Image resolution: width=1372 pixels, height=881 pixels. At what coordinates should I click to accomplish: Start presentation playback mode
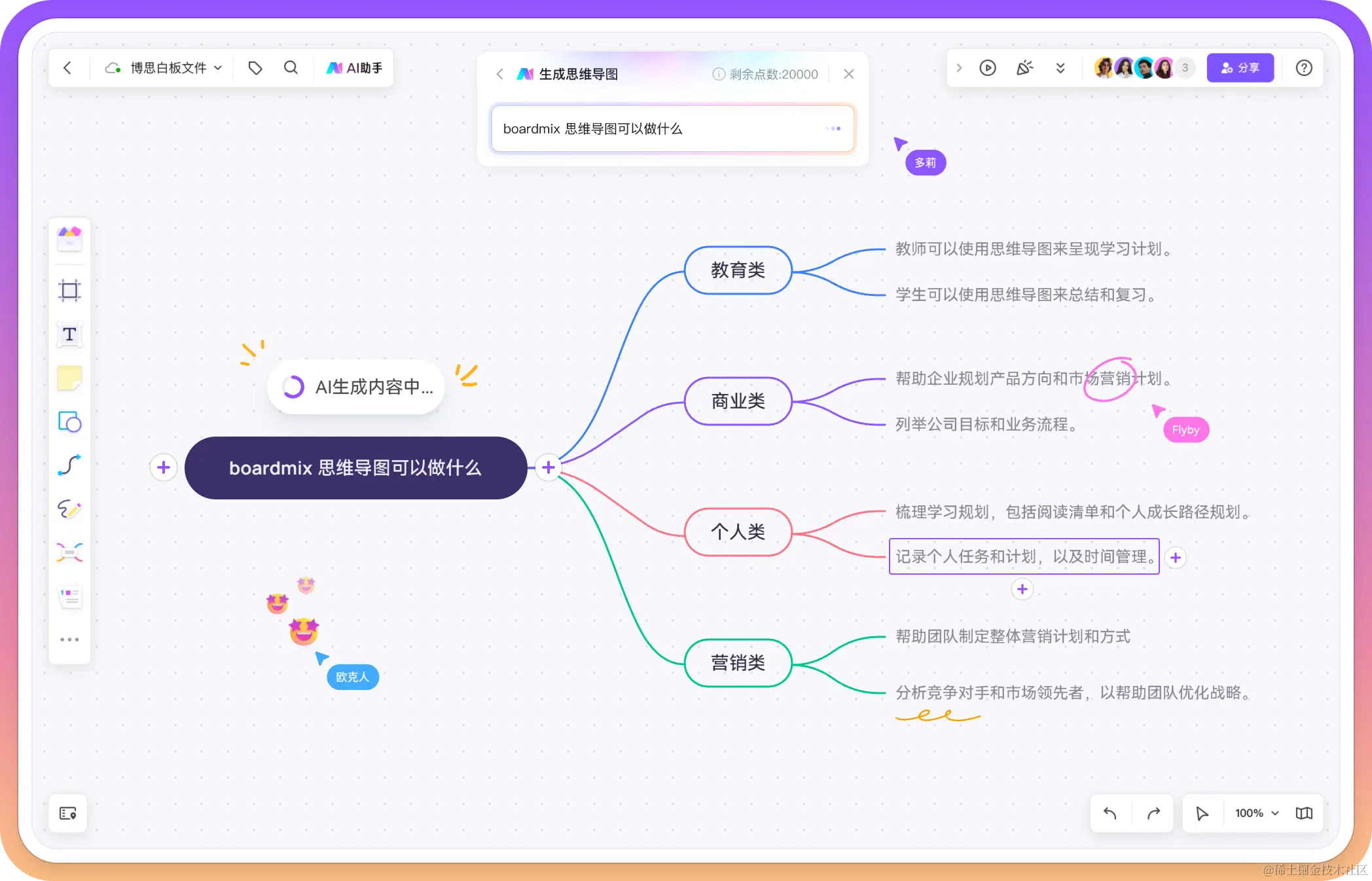point(988,67)
